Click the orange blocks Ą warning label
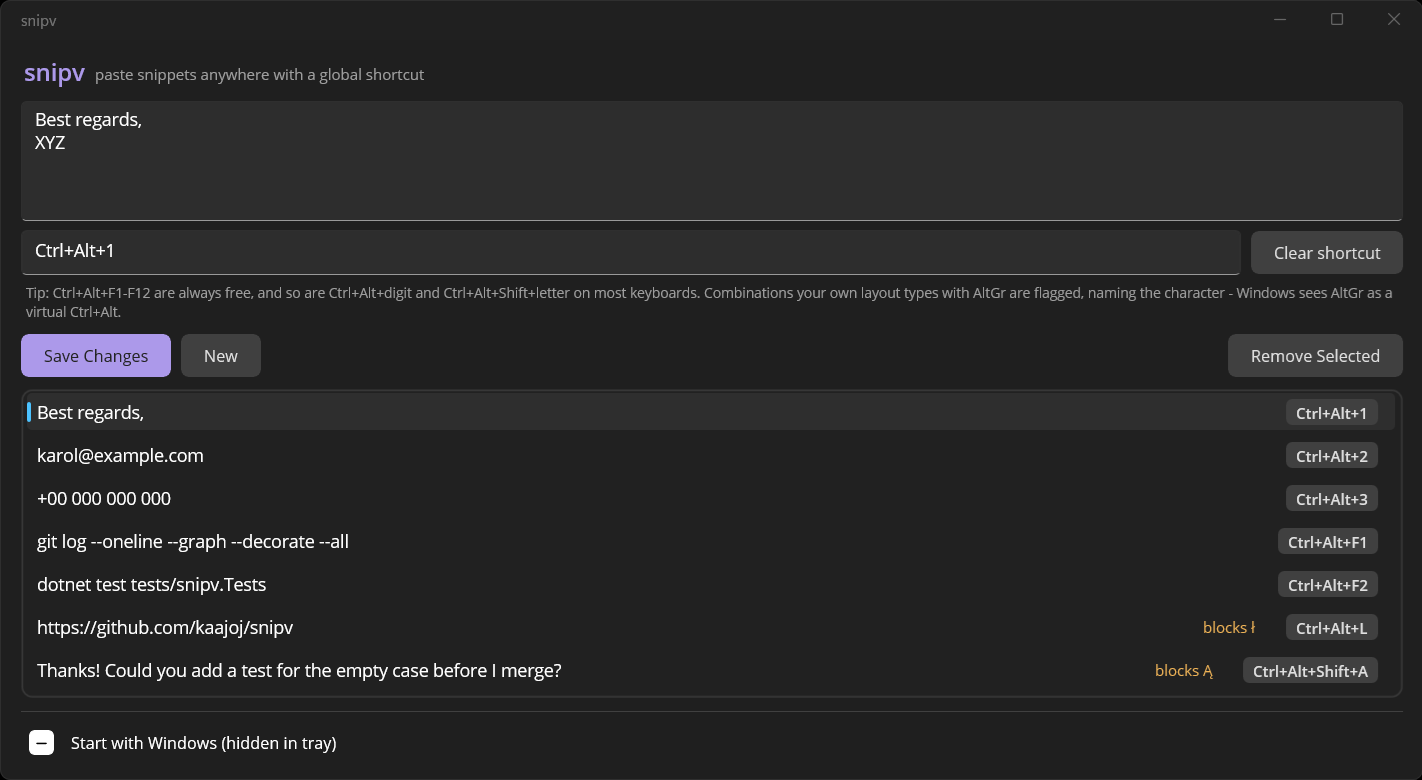The width and height of the screenshot is (1422, 780). click(1184, 671)
